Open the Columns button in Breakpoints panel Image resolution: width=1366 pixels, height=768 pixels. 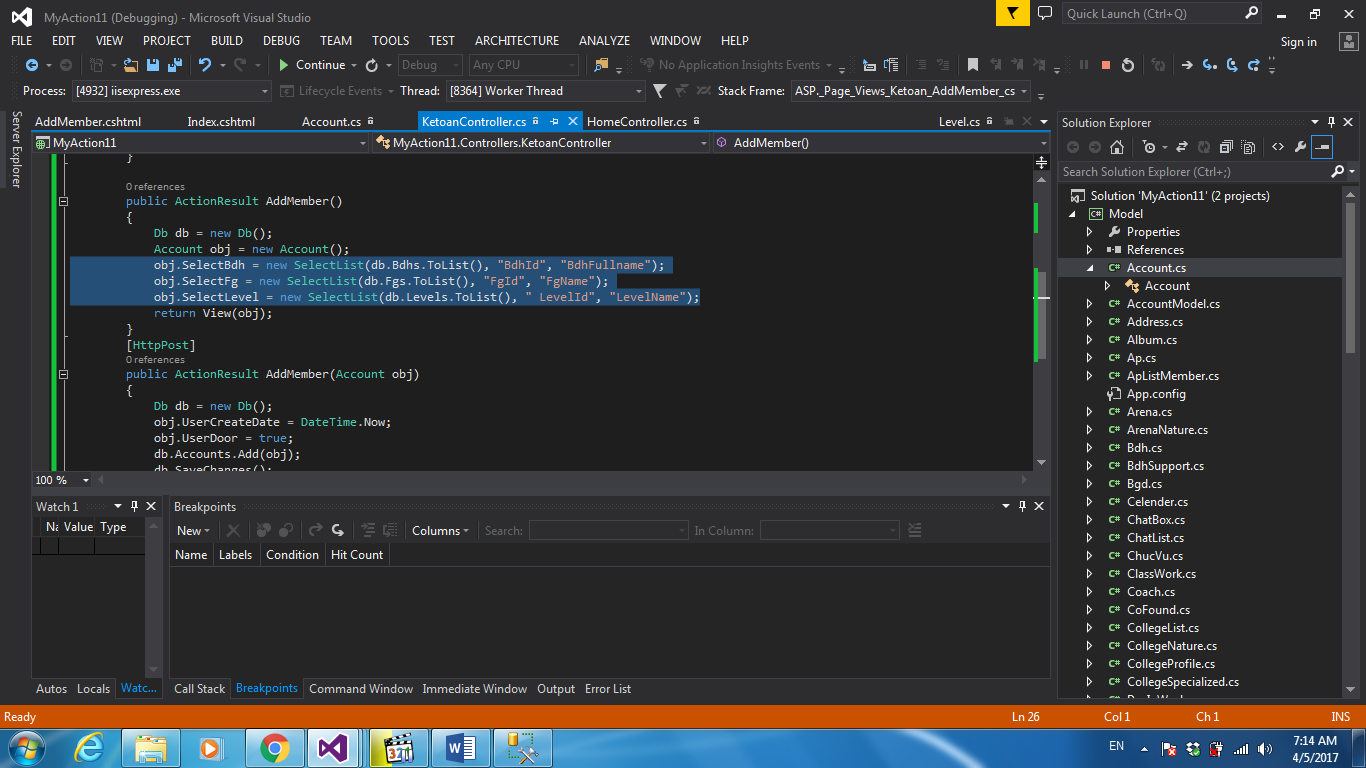(x=440, y=531)
